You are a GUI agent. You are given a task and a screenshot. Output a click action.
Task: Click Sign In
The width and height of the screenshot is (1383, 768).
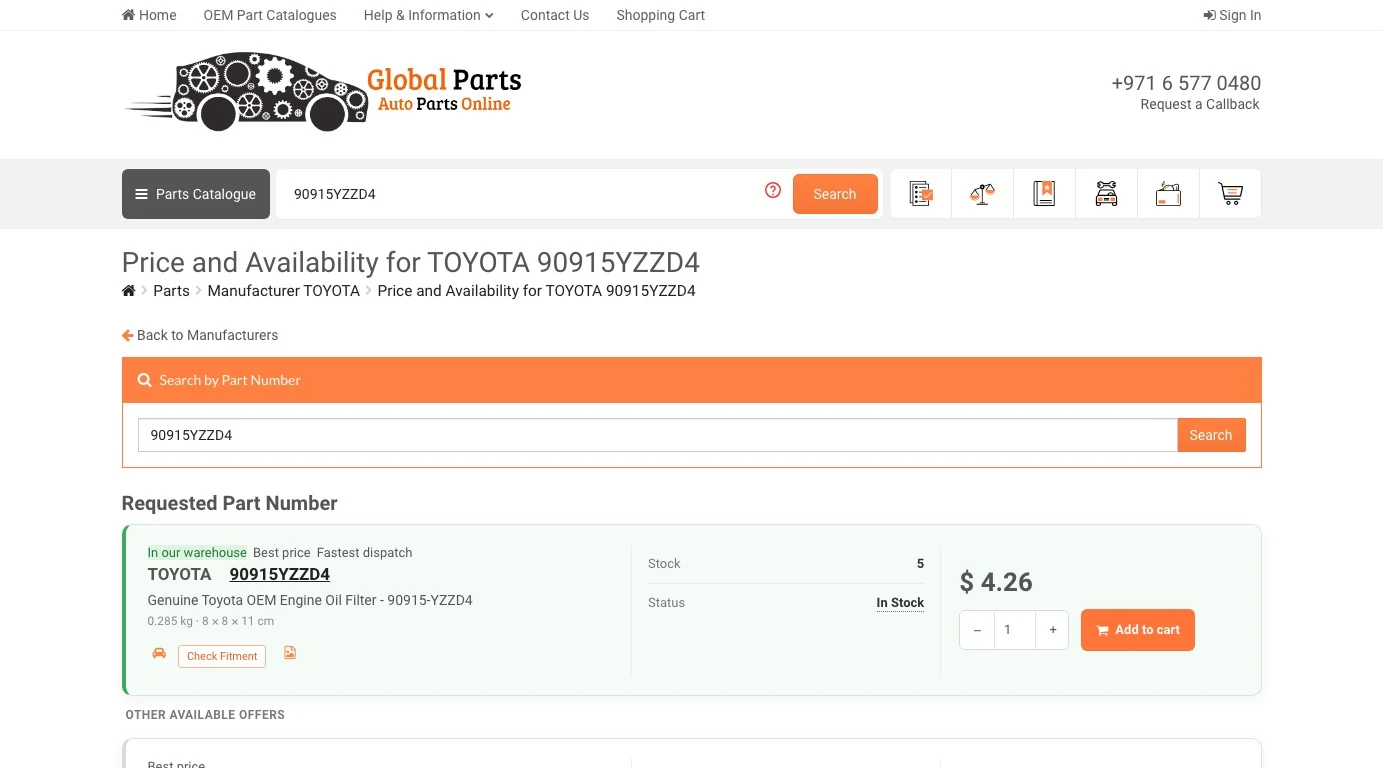point(1232,15)
